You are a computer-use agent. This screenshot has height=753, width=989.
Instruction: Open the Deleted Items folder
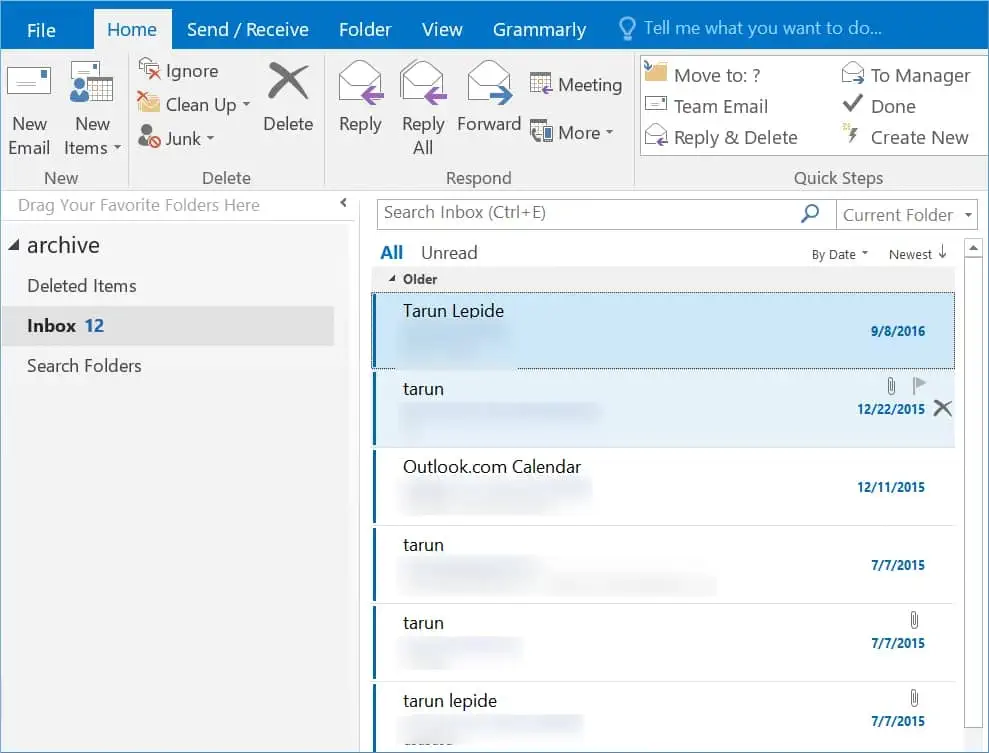(x=81, y=286)
